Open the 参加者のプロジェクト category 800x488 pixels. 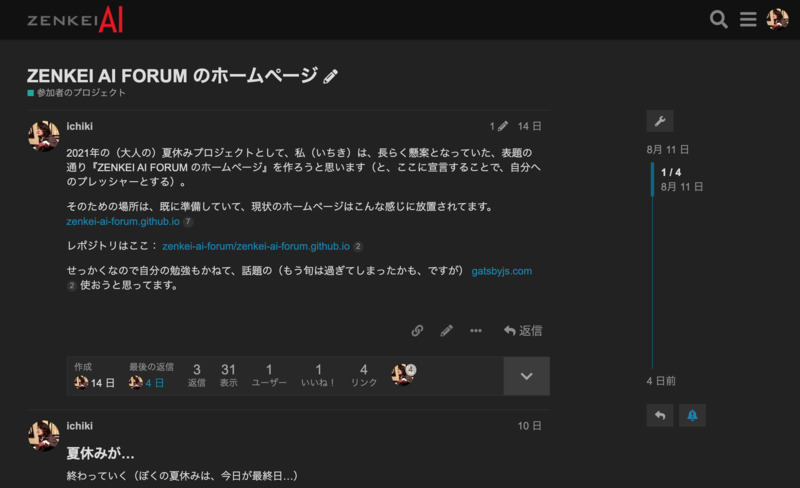[x=77, y=93]
